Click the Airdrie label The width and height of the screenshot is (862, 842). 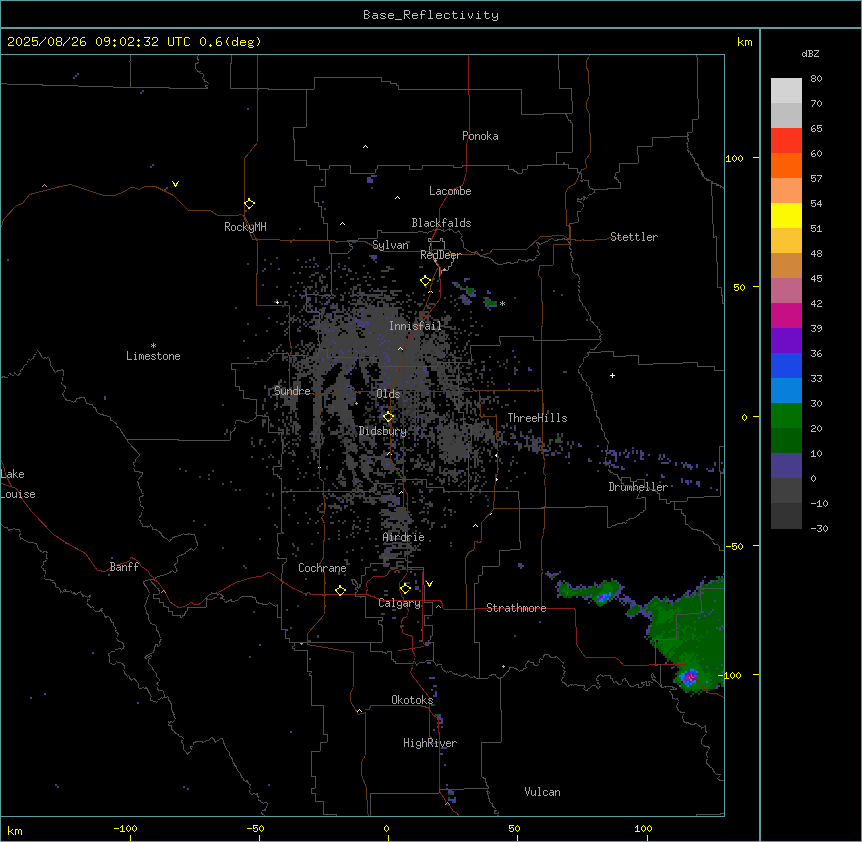(x=404, y=537)
